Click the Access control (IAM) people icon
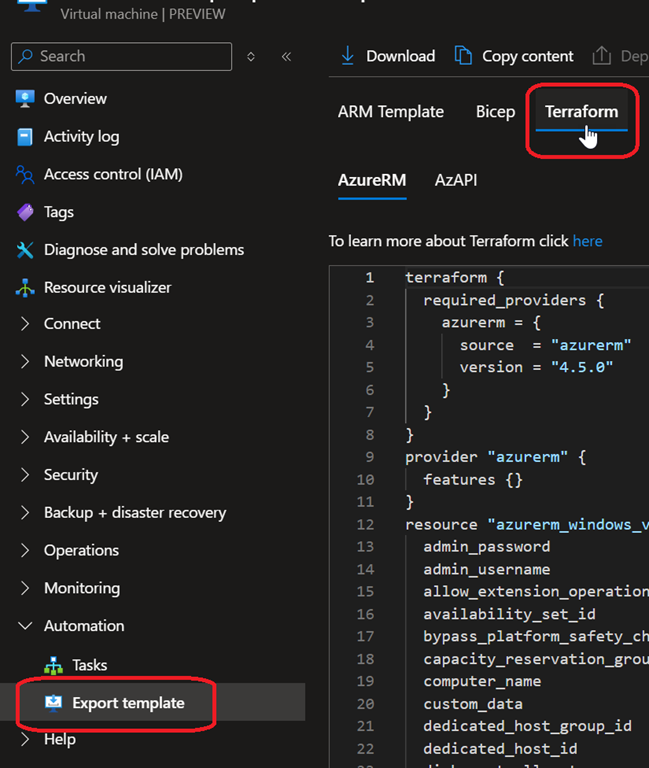Image resolution: width=649 pixels, height=768 pixels. 25,175
